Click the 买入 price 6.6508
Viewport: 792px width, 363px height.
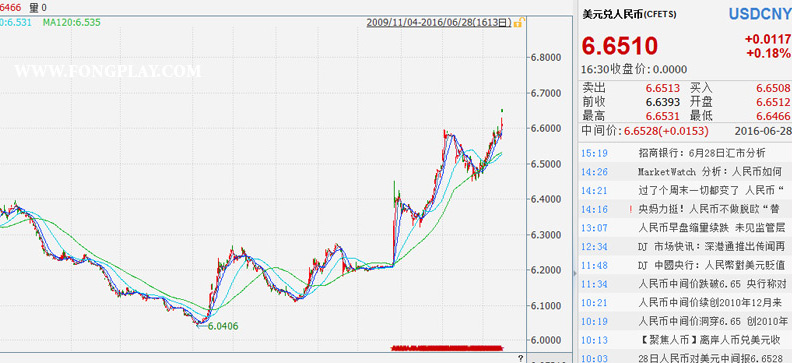773,88
